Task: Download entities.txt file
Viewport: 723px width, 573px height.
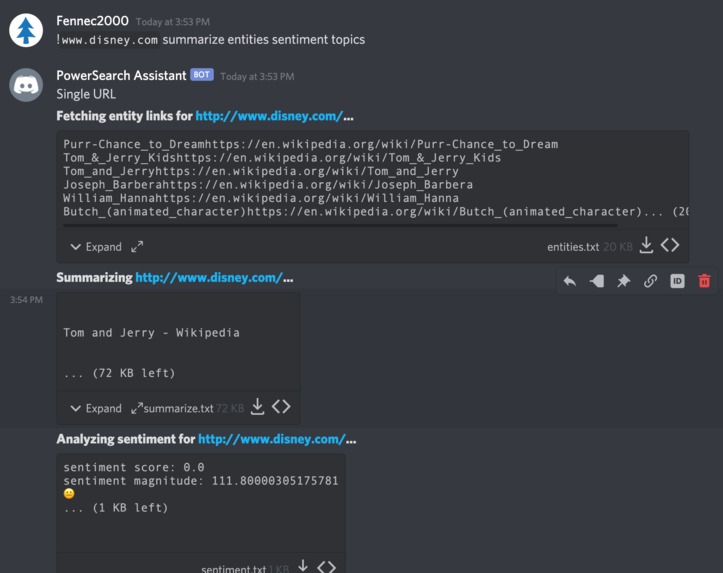Action: [x=646, y=245]
